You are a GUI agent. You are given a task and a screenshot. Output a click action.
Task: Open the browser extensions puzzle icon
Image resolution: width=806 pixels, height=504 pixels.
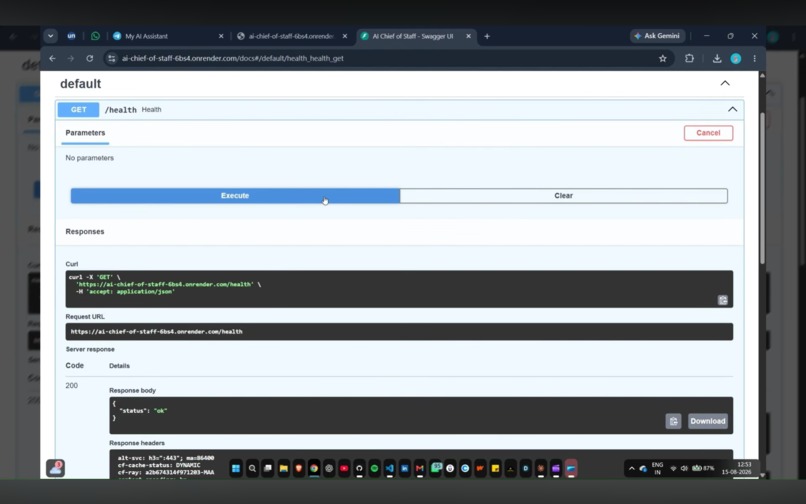[x=689, y=59]
